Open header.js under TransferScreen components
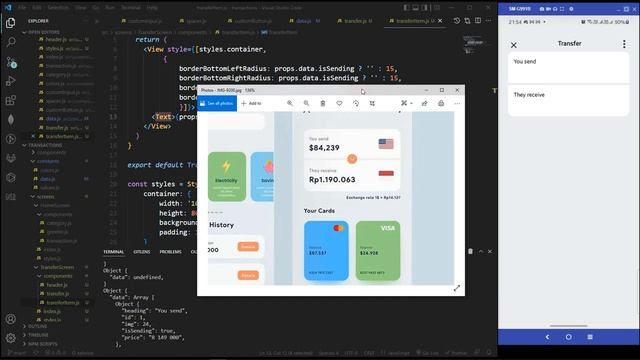Screen dimensions: 640x360 (x=56, y=285)
